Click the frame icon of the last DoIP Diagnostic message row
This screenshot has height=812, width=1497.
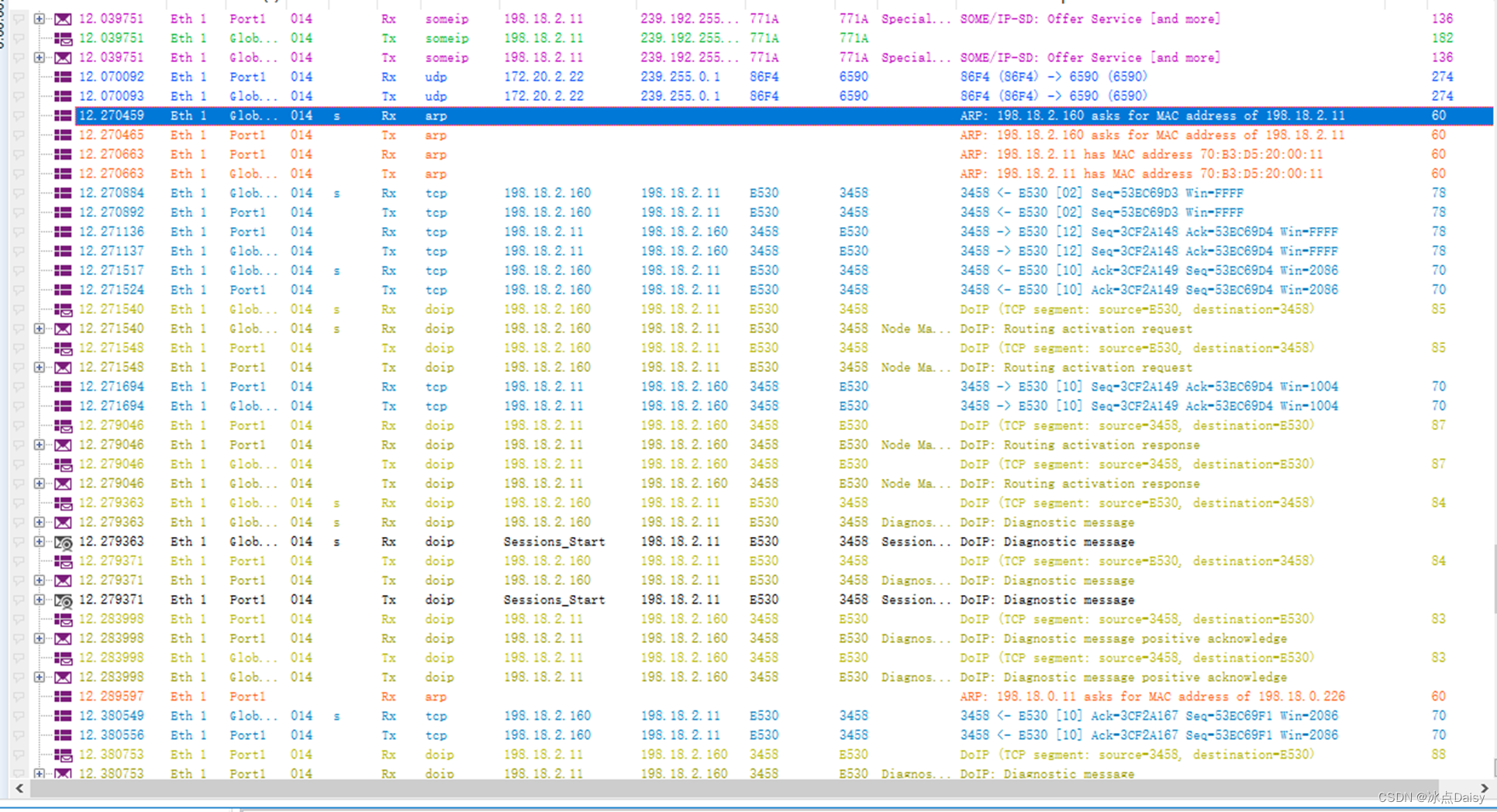(63, 773)
